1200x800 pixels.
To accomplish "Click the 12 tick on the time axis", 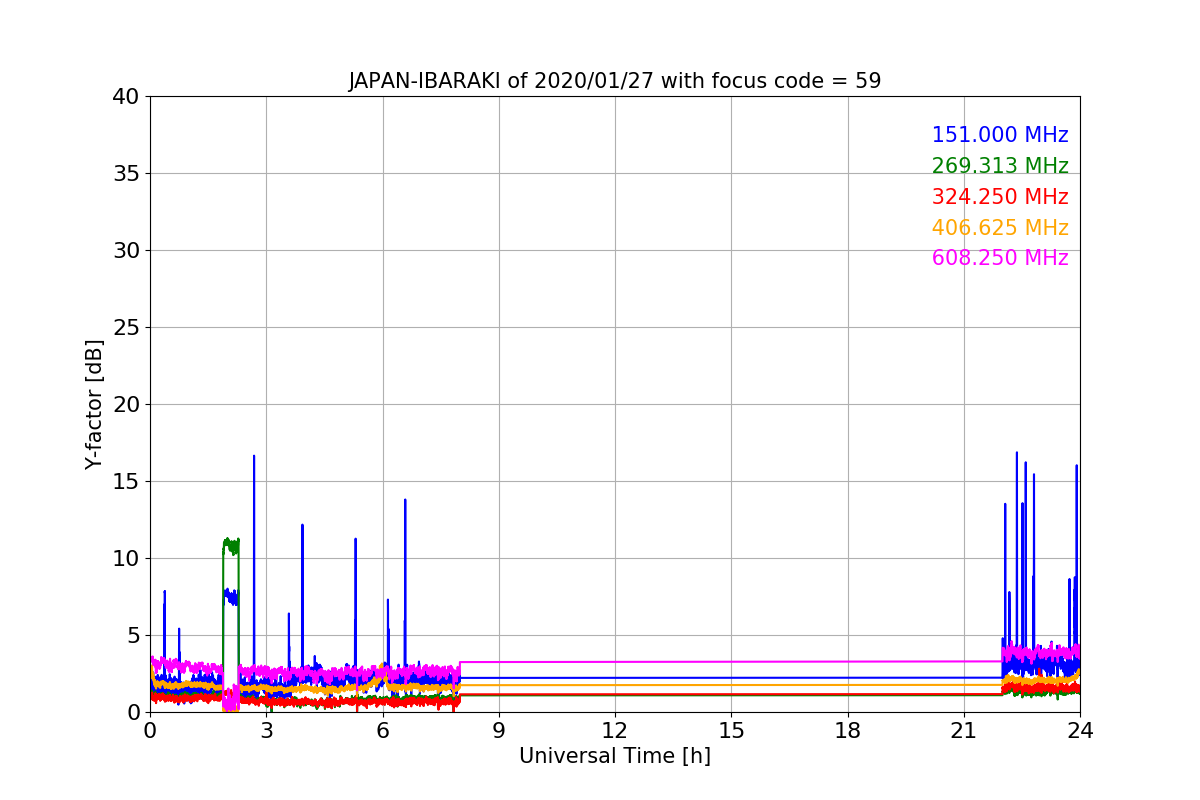I will point(615,731).
